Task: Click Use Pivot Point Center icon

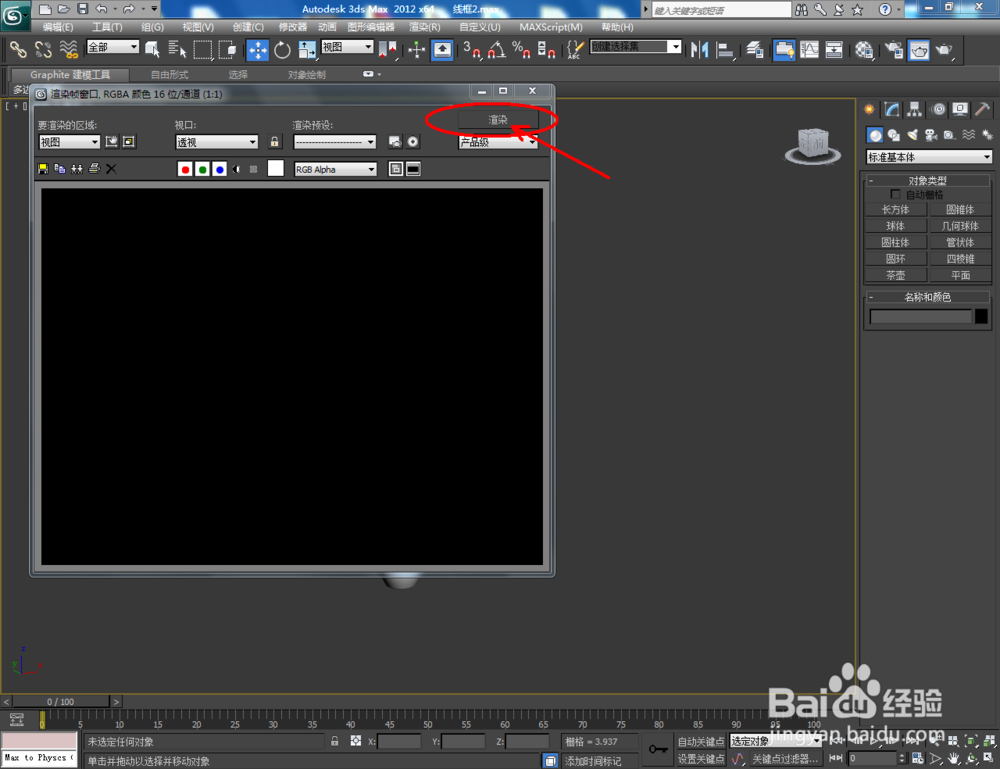Action: (388, 49)
